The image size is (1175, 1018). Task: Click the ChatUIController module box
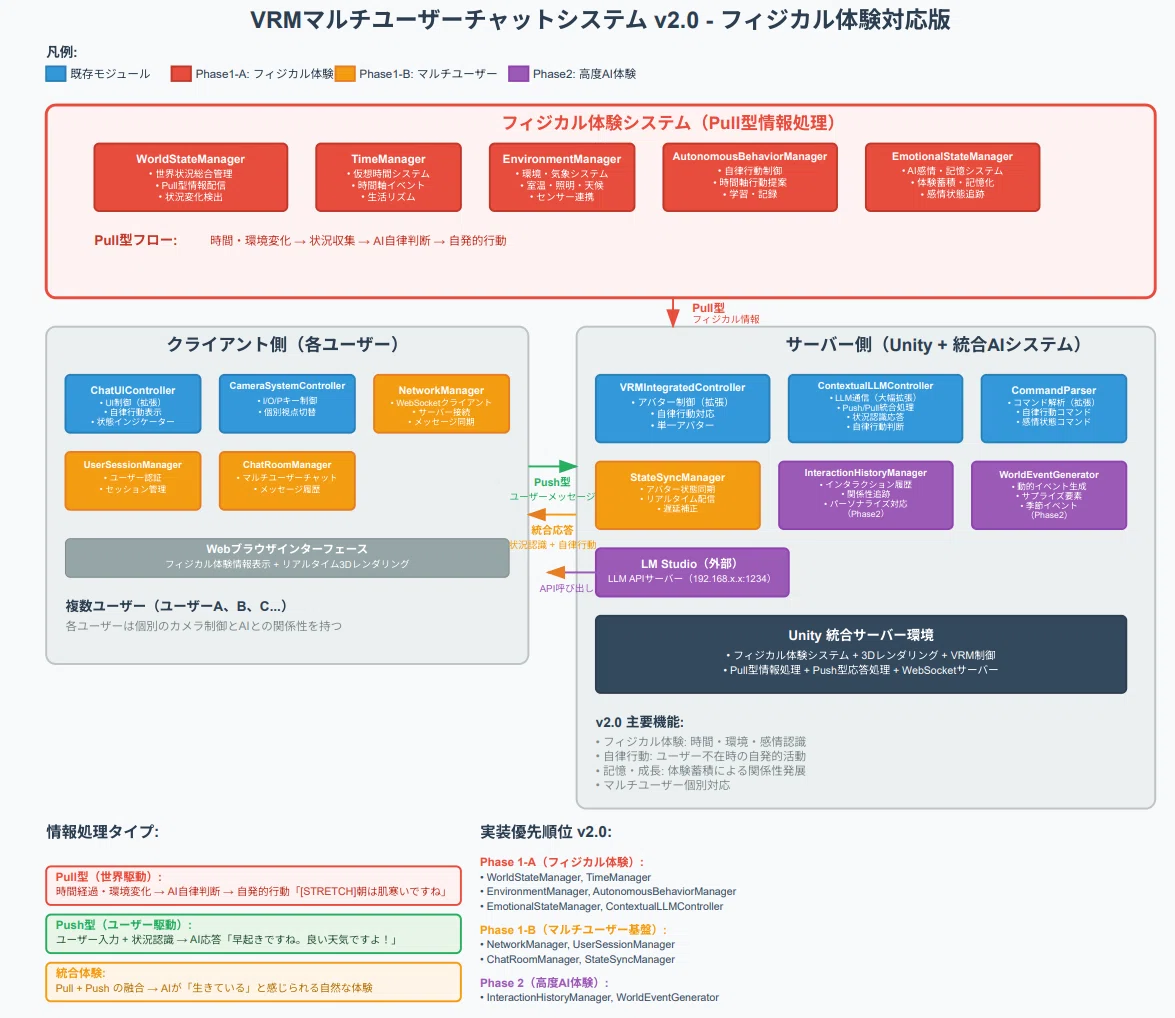coord(133,403)
